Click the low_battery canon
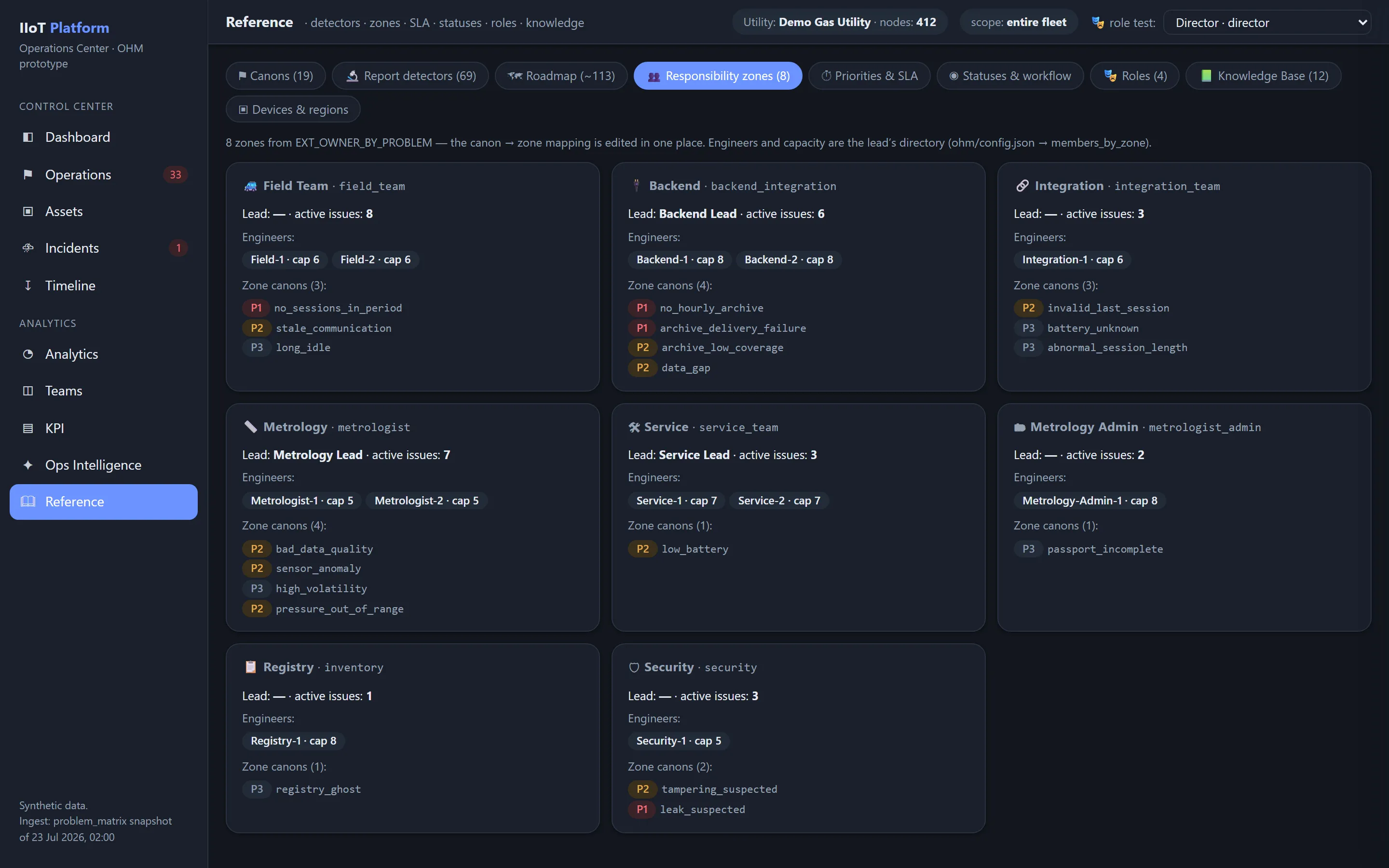 tap(694, 549)
